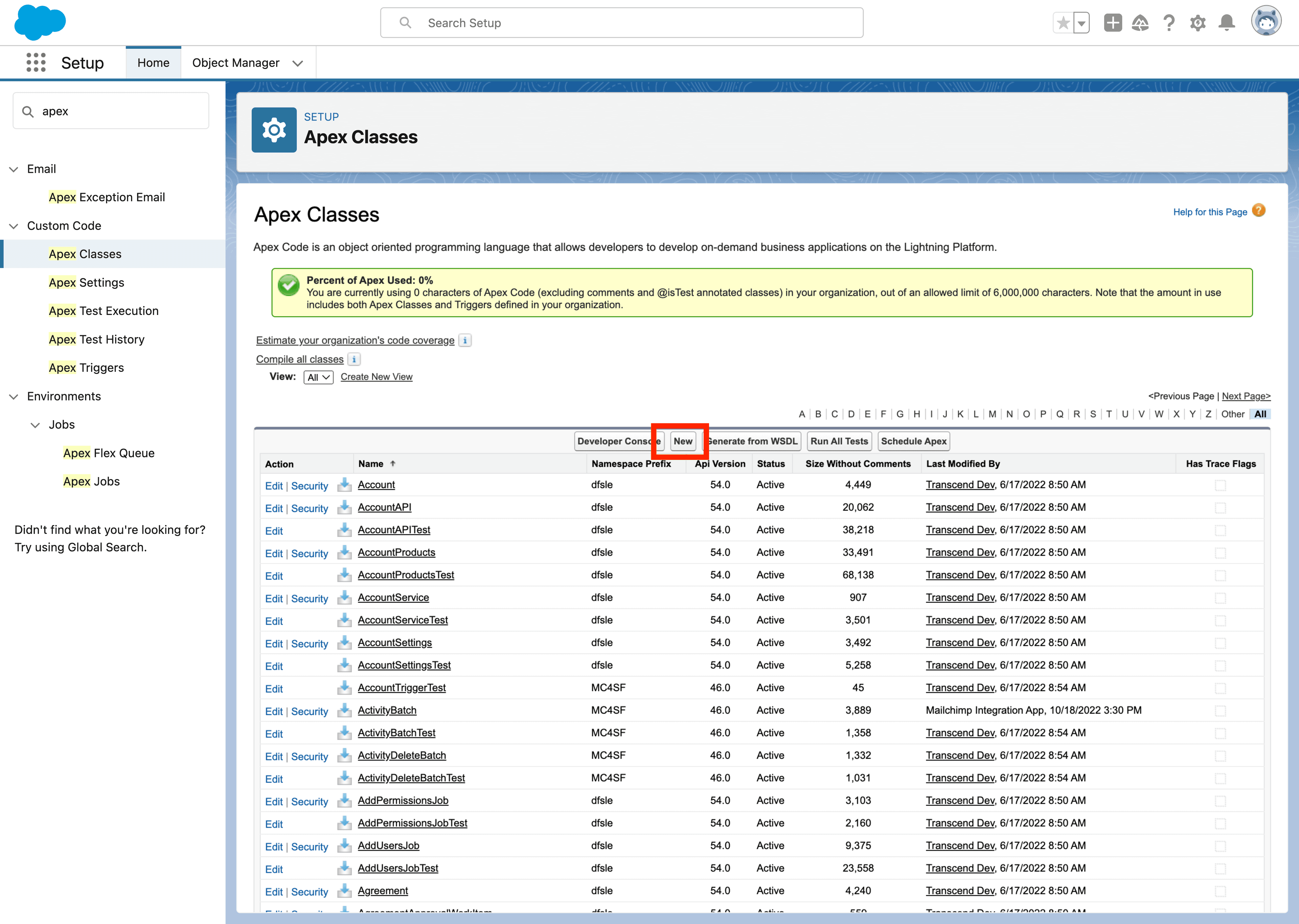Toggle trace flag checkbox for AccountTriggerTest row
Screen dimensions: 1299x924
(x=1221, y=689)
